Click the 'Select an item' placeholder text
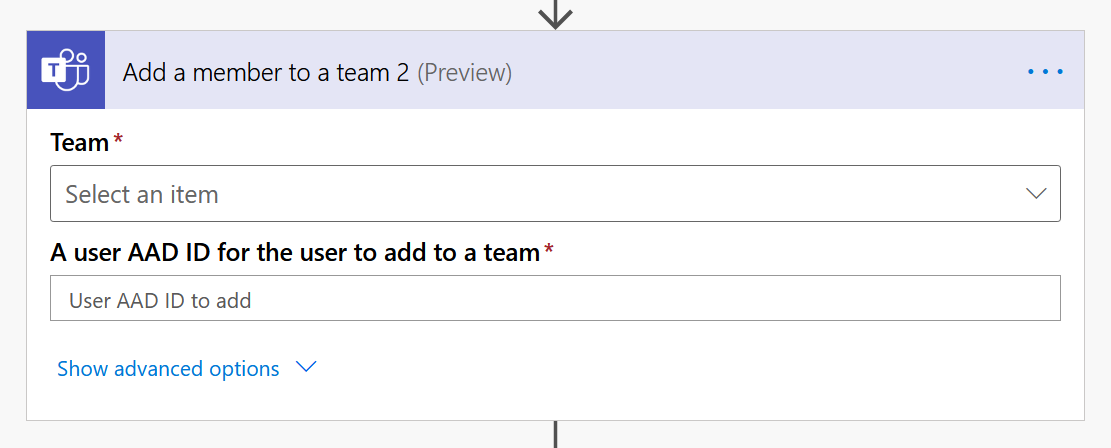 pyautogui.click(x=142, y=194)
